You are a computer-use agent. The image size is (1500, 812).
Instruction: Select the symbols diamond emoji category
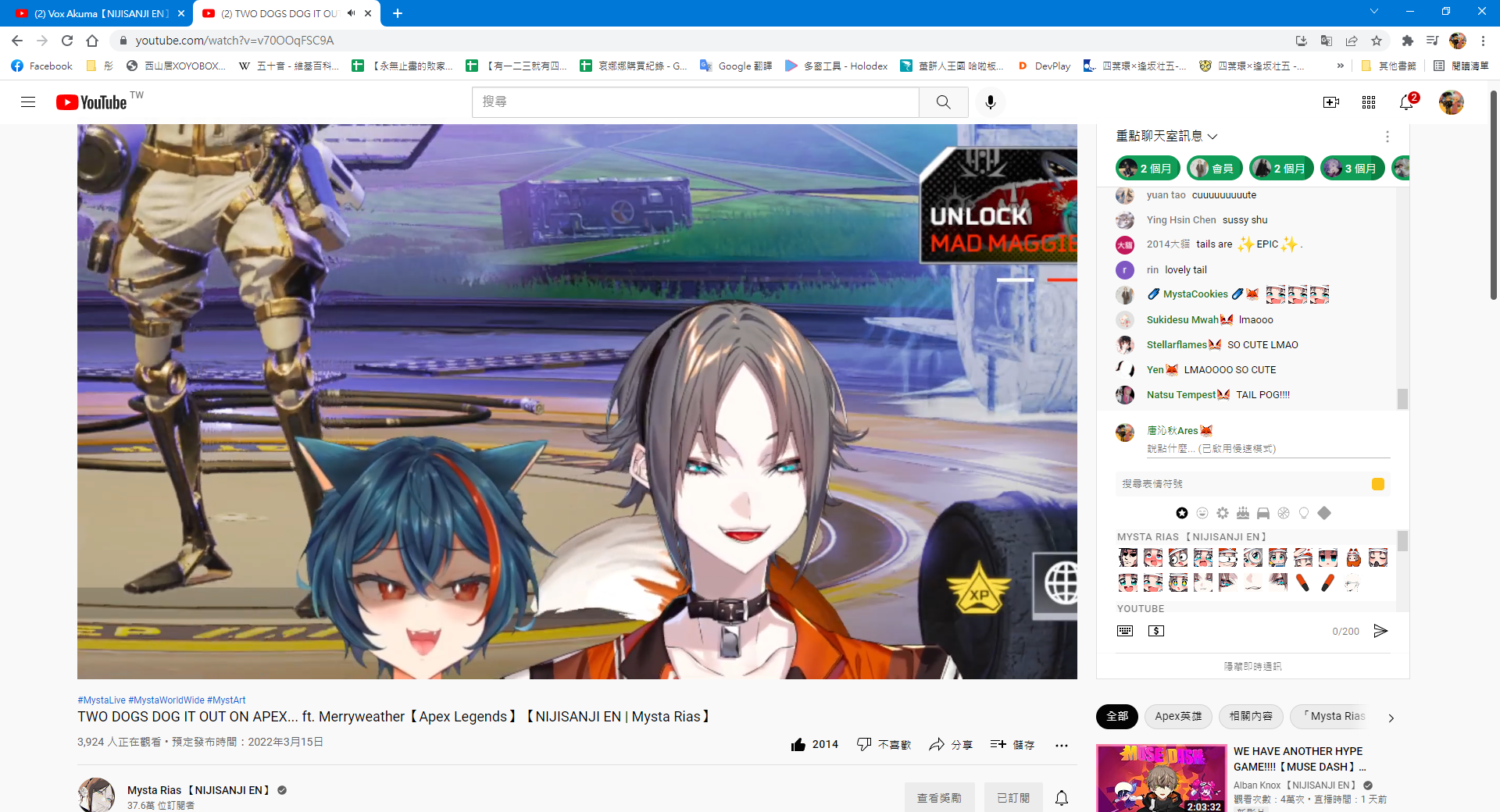[x=1324, y=513]
